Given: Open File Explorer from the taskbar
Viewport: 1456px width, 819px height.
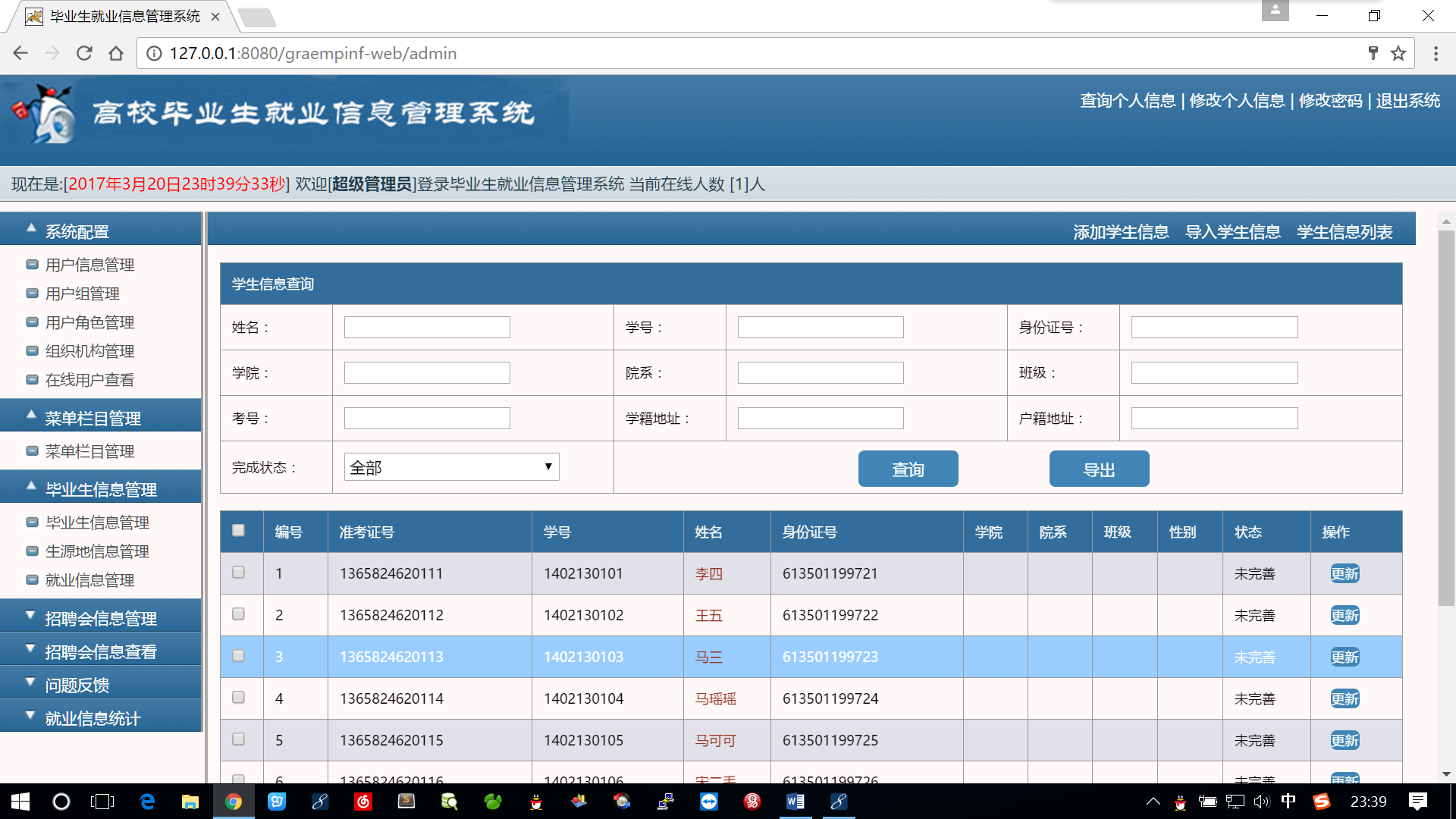Looking at the screenshot, I should [x=190, y=802].
